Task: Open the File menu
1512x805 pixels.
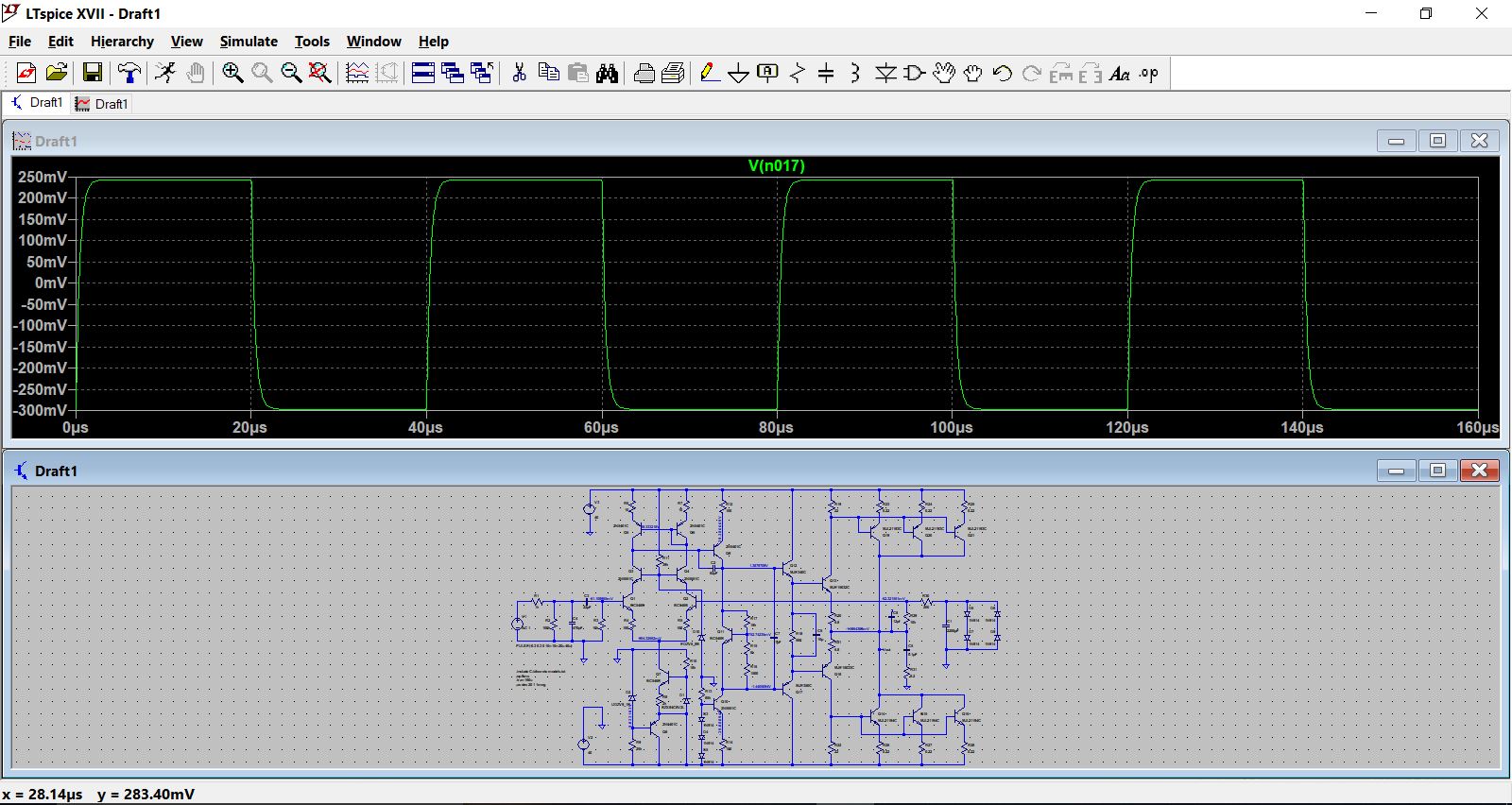Action: point(20,41)
